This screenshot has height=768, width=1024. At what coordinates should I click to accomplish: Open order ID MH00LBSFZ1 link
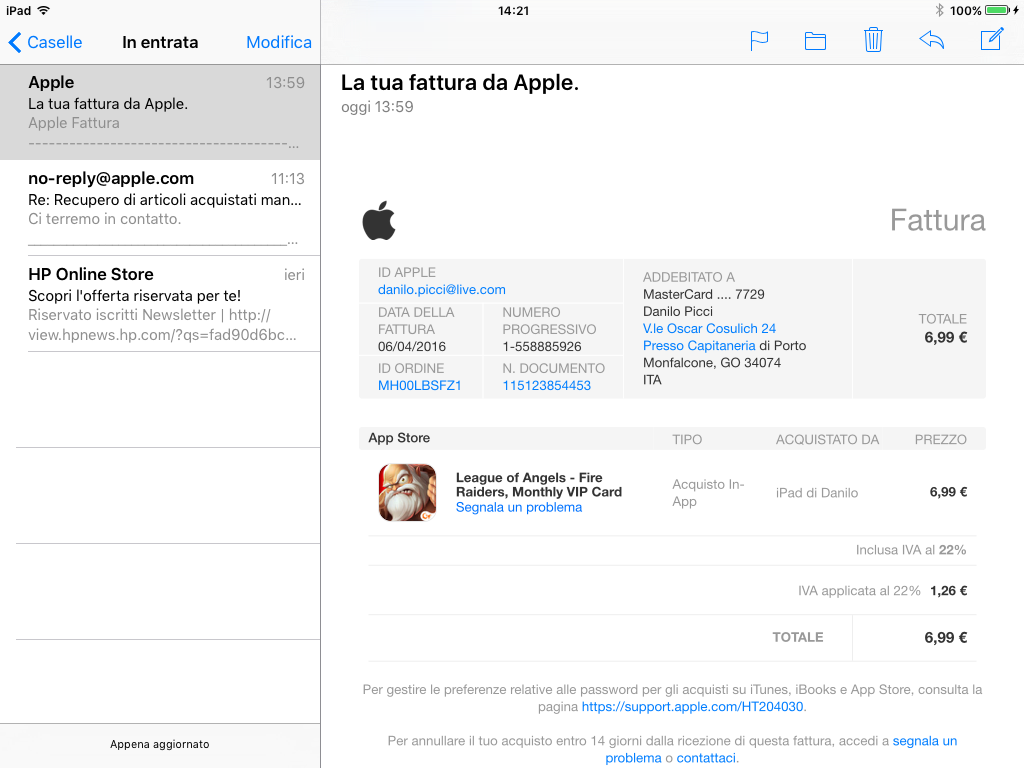tap(419, 385)
